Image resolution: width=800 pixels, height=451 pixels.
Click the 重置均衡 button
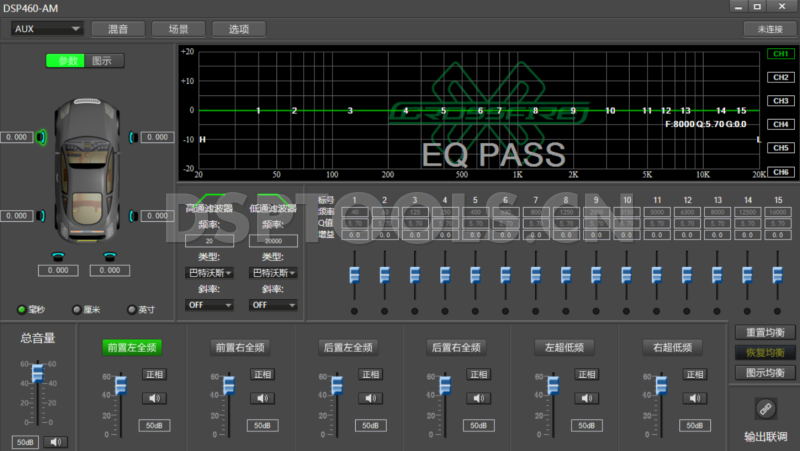[x=765, y=333]
